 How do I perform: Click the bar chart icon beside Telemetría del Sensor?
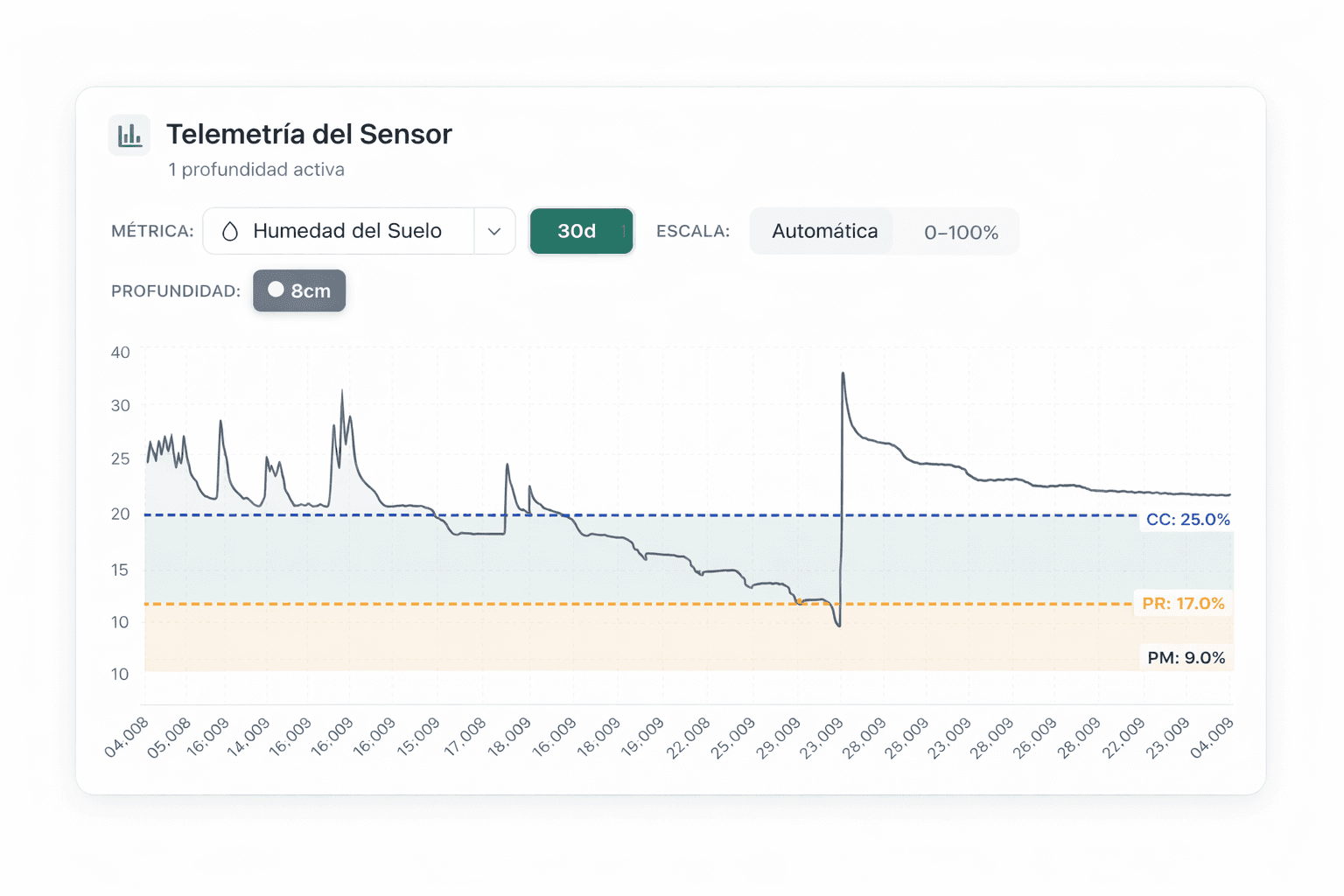(x=129, y=134)
